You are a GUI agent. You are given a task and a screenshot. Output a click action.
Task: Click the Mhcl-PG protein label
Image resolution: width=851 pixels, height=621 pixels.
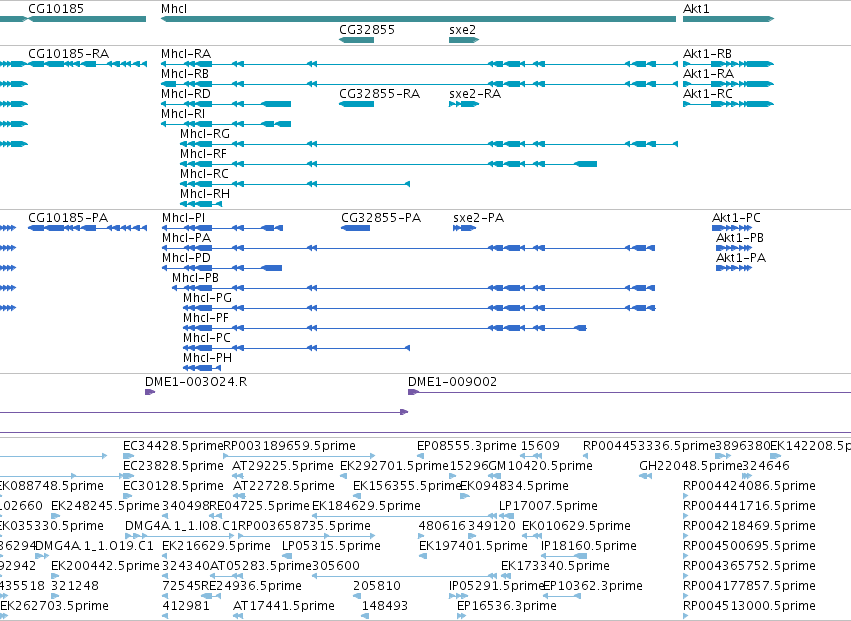coord(207,298)
